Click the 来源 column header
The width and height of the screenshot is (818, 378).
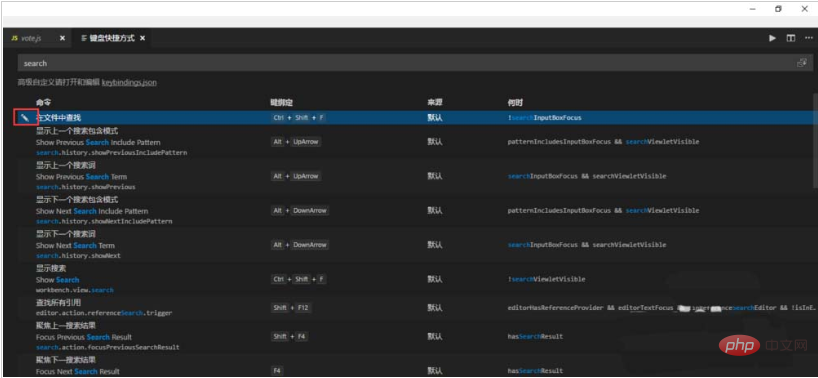(435, 103)
